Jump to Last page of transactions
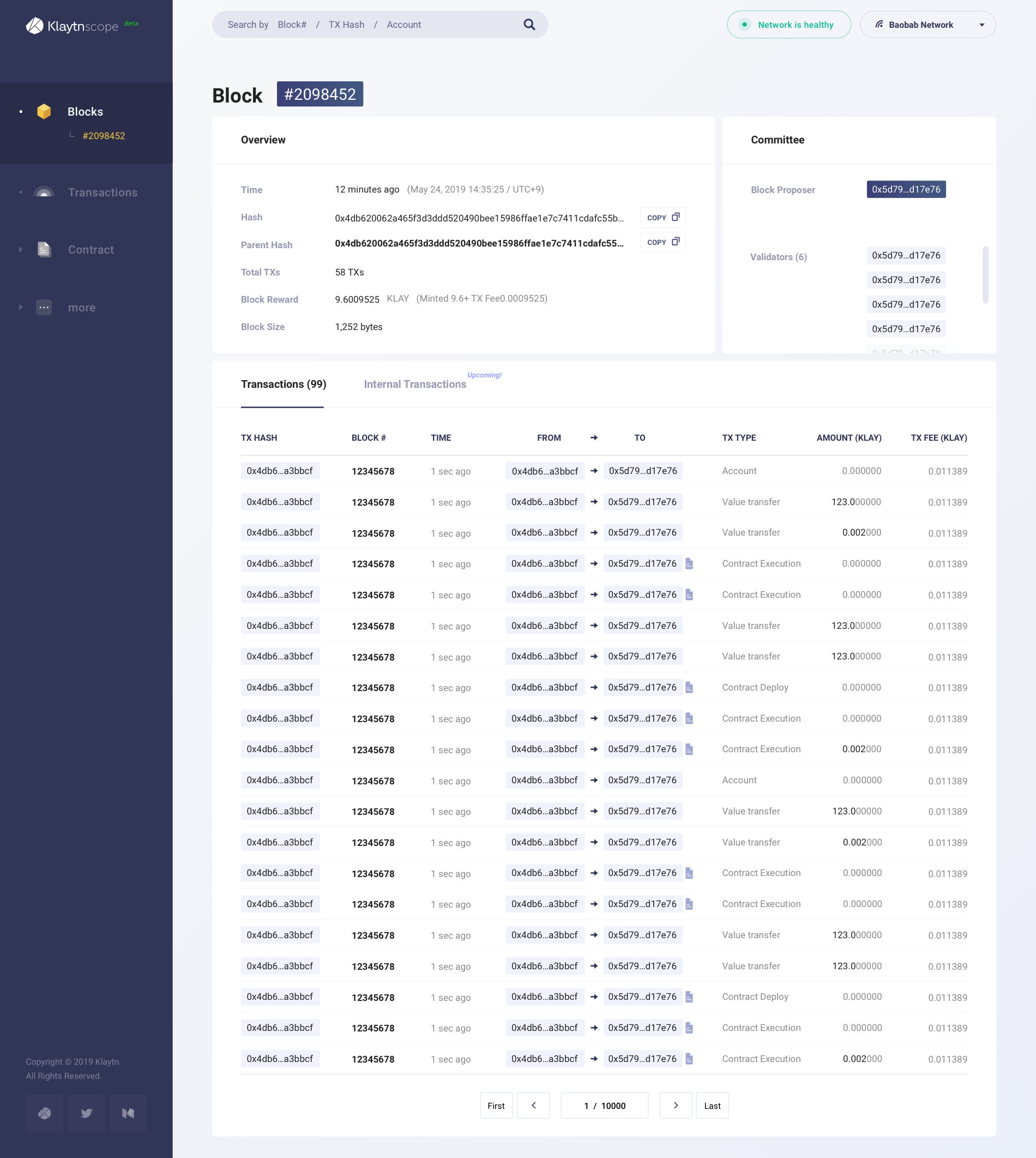This screenshot has width=1036, height=1158. [x=712, y=1105]
